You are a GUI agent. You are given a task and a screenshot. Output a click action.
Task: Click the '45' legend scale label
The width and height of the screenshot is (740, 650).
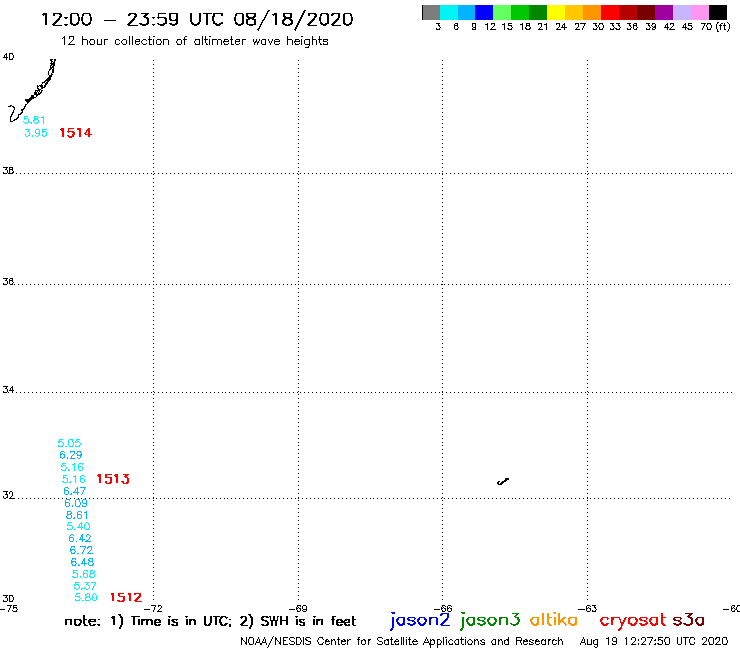[x=687, y=27]
